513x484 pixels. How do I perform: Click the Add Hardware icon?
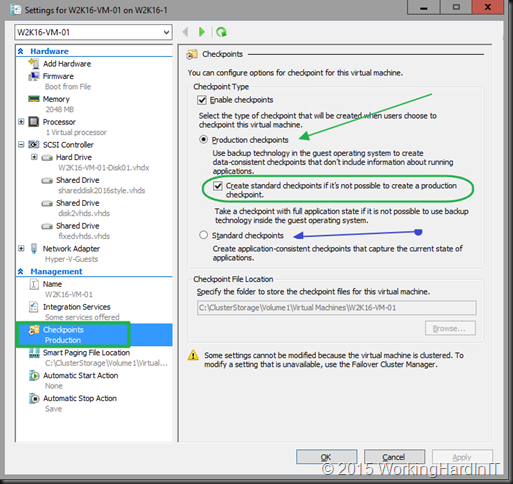pyautogui.click(x=34, y=63)
